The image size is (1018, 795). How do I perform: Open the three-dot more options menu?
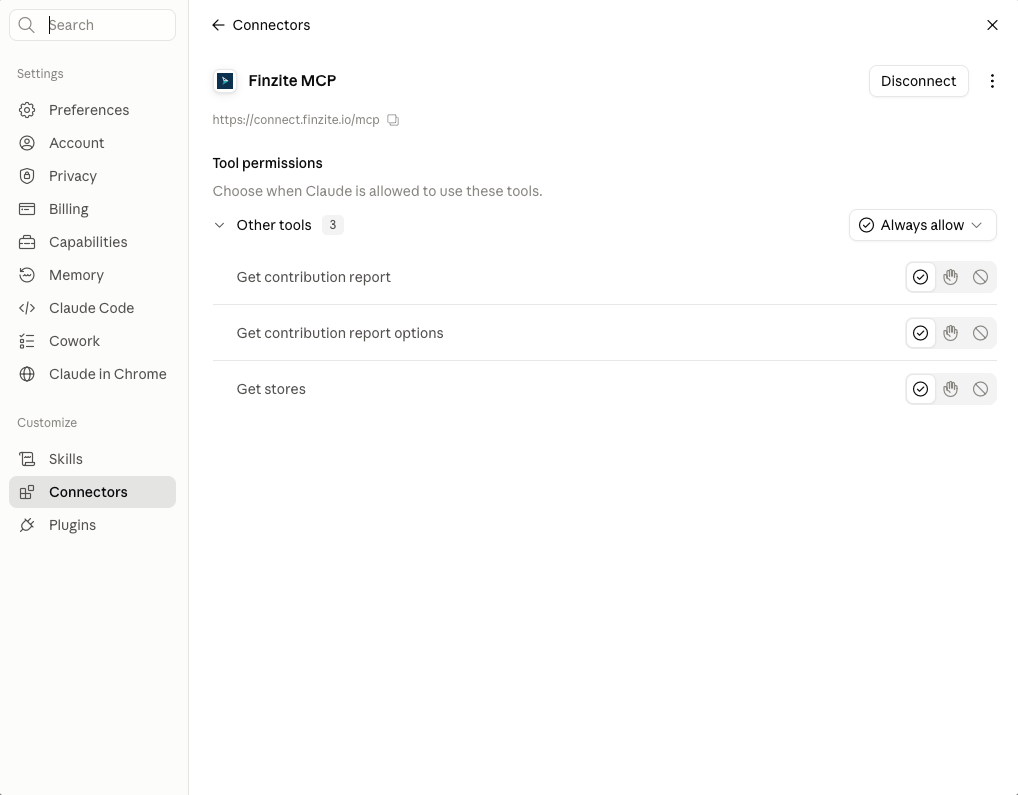point(992,81)
